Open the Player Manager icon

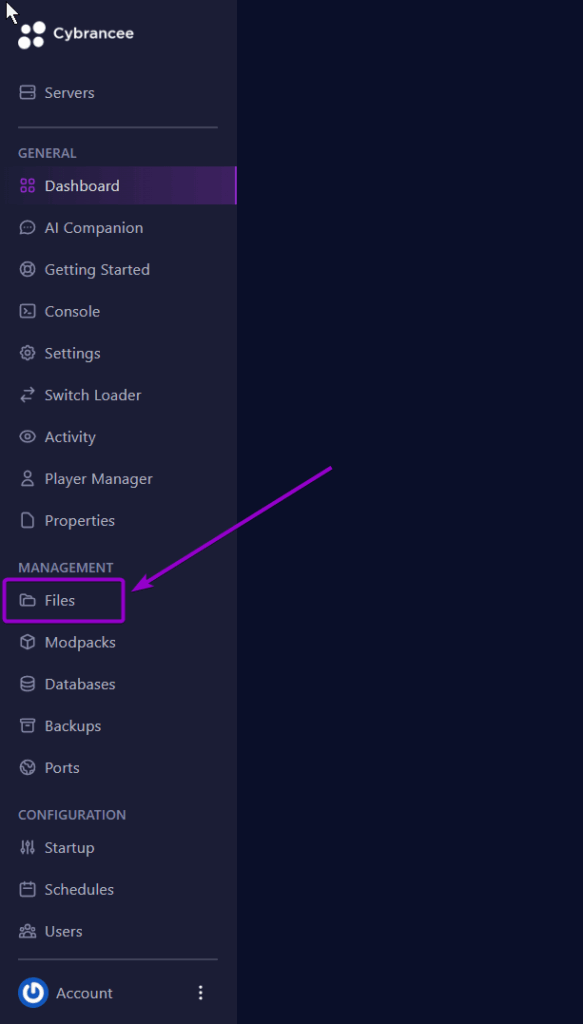27,478
